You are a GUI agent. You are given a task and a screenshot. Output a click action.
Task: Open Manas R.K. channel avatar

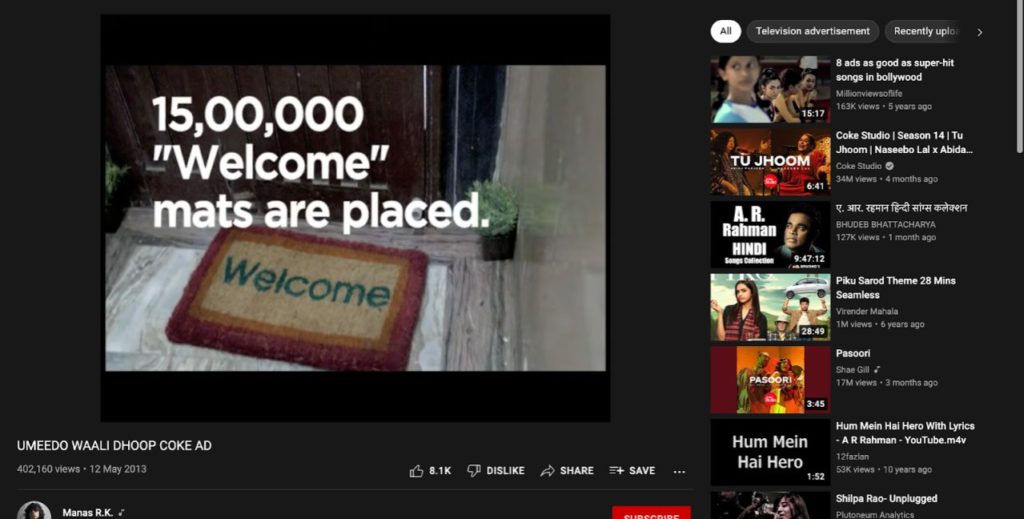34,511
